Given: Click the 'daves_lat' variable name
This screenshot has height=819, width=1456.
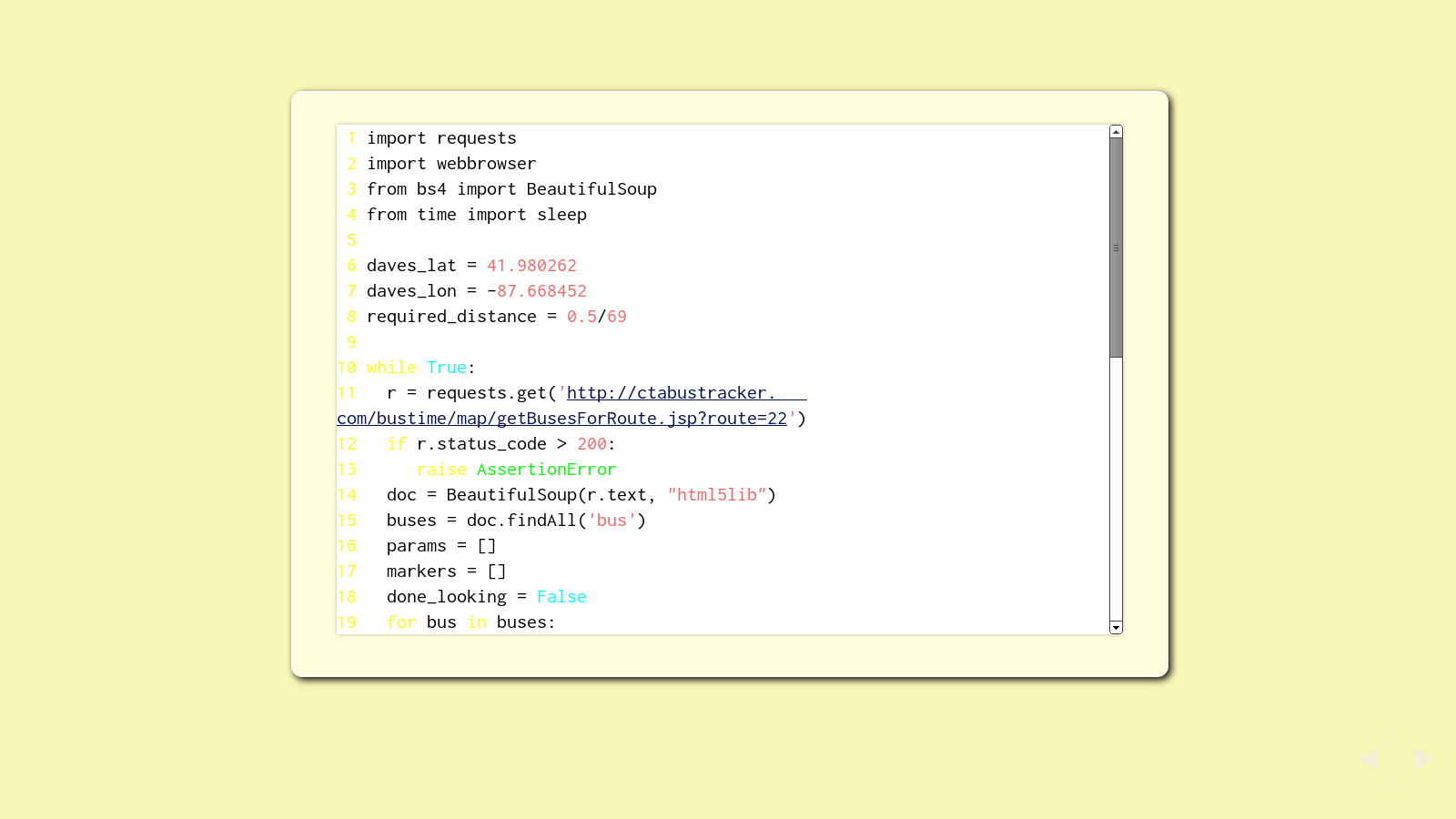Looking at the screenshot, I should tap(411, 266).
